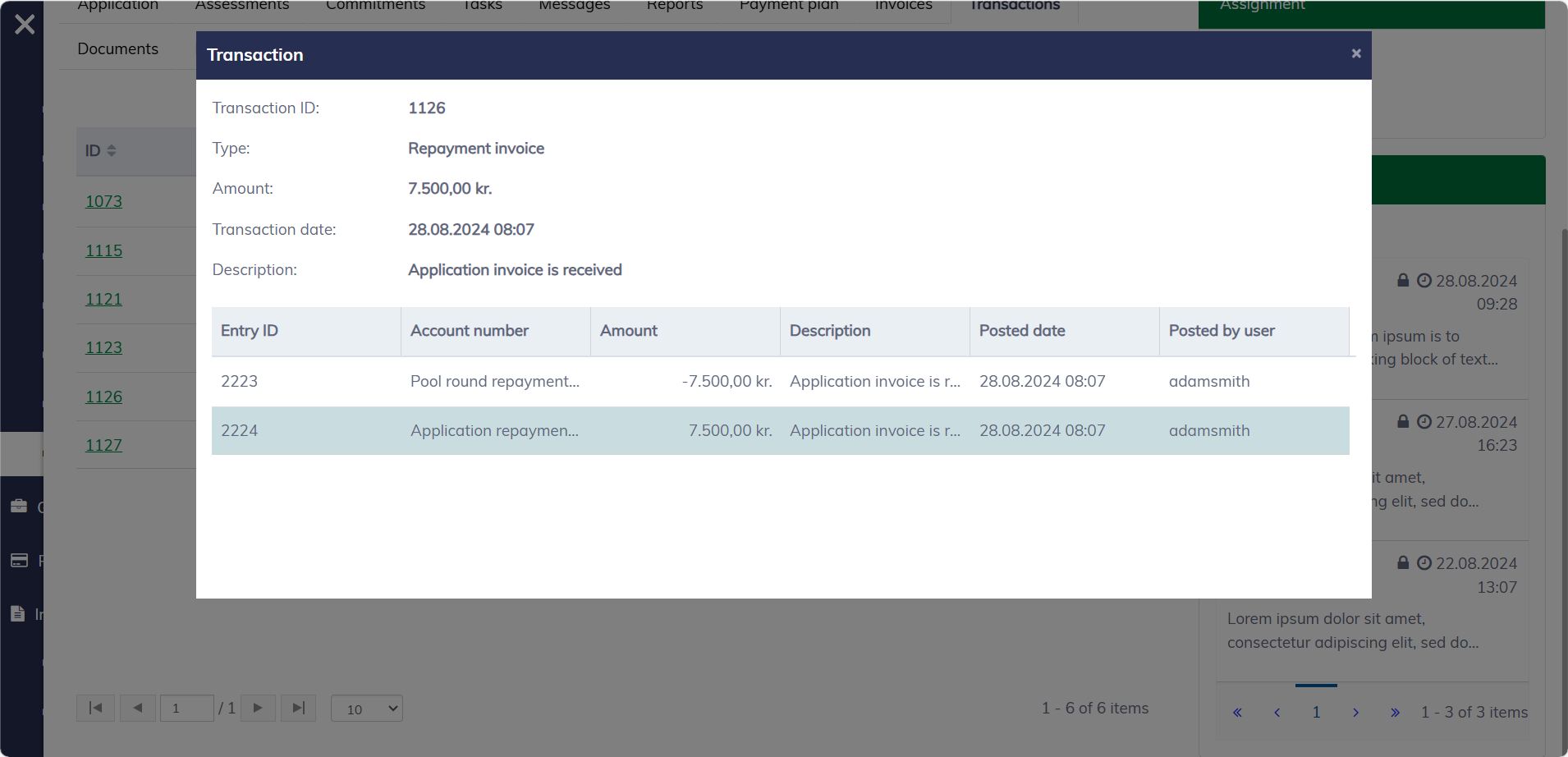Screen dimensions: 1568x757
Task: Click the document icon in sidebar
Action: tap(18, 613)
